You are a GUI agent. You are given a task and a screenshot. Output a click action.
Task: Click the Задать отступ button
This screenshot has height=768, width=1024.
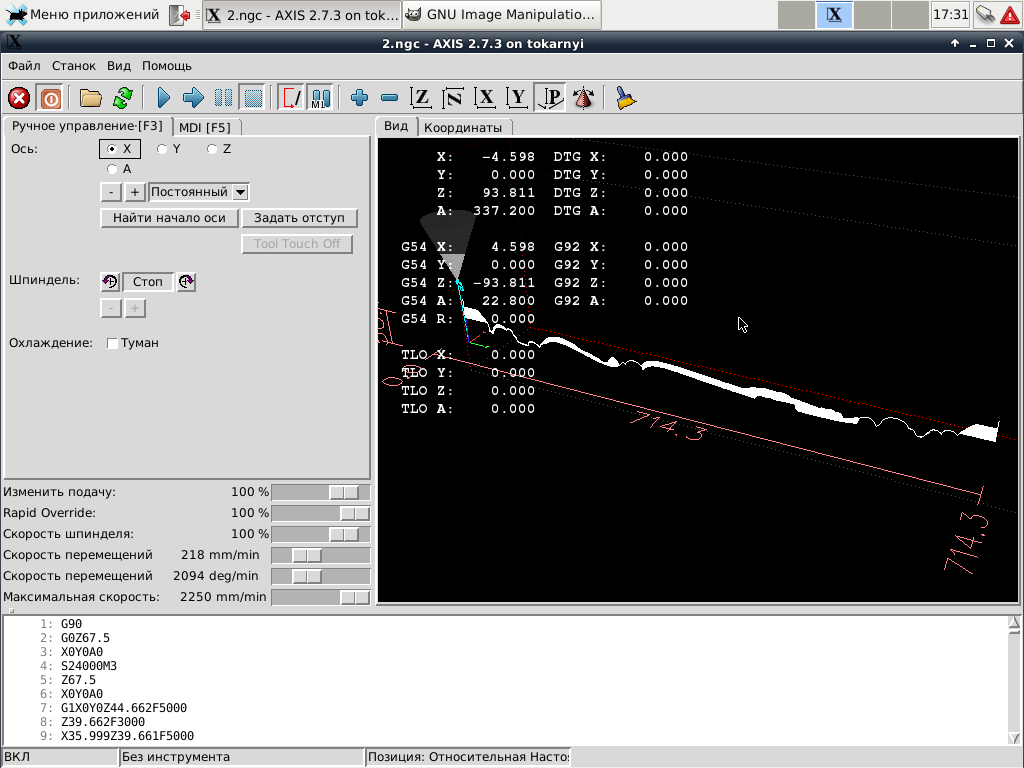coord(299,218)
